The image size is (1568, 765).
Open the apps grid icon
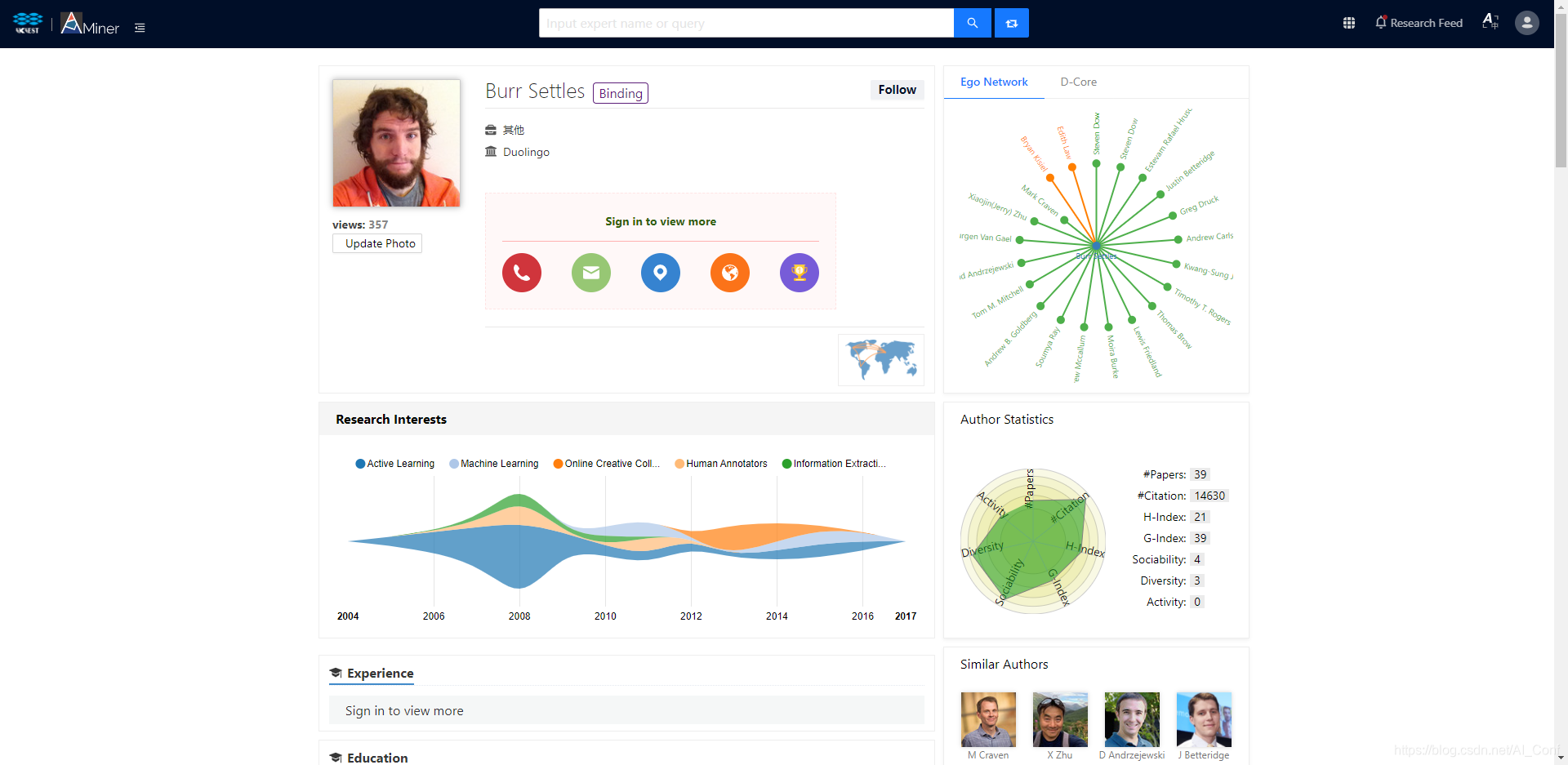click(1349, 23)
